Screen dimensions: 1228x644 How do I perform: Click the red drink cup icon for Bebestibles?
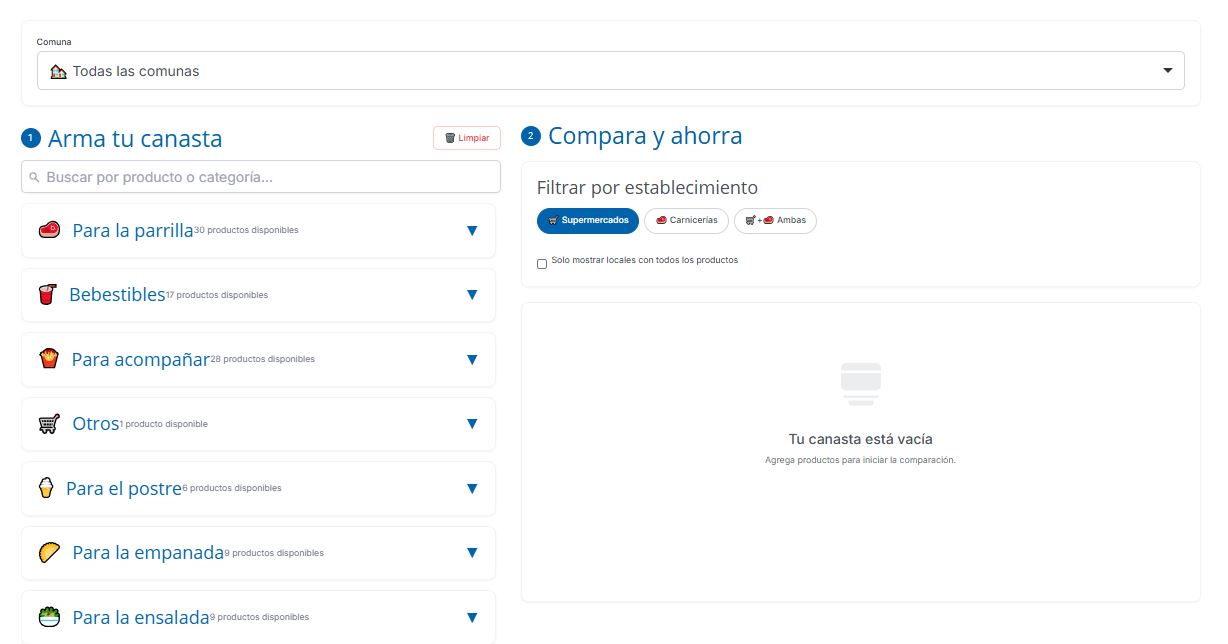(47, 295)
